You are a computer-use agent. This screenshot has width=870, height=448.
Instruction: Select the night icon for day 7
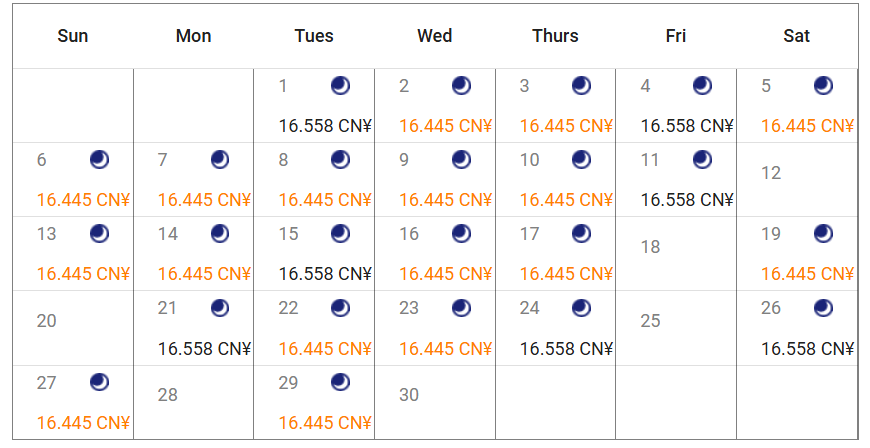(x=220, y=160)
